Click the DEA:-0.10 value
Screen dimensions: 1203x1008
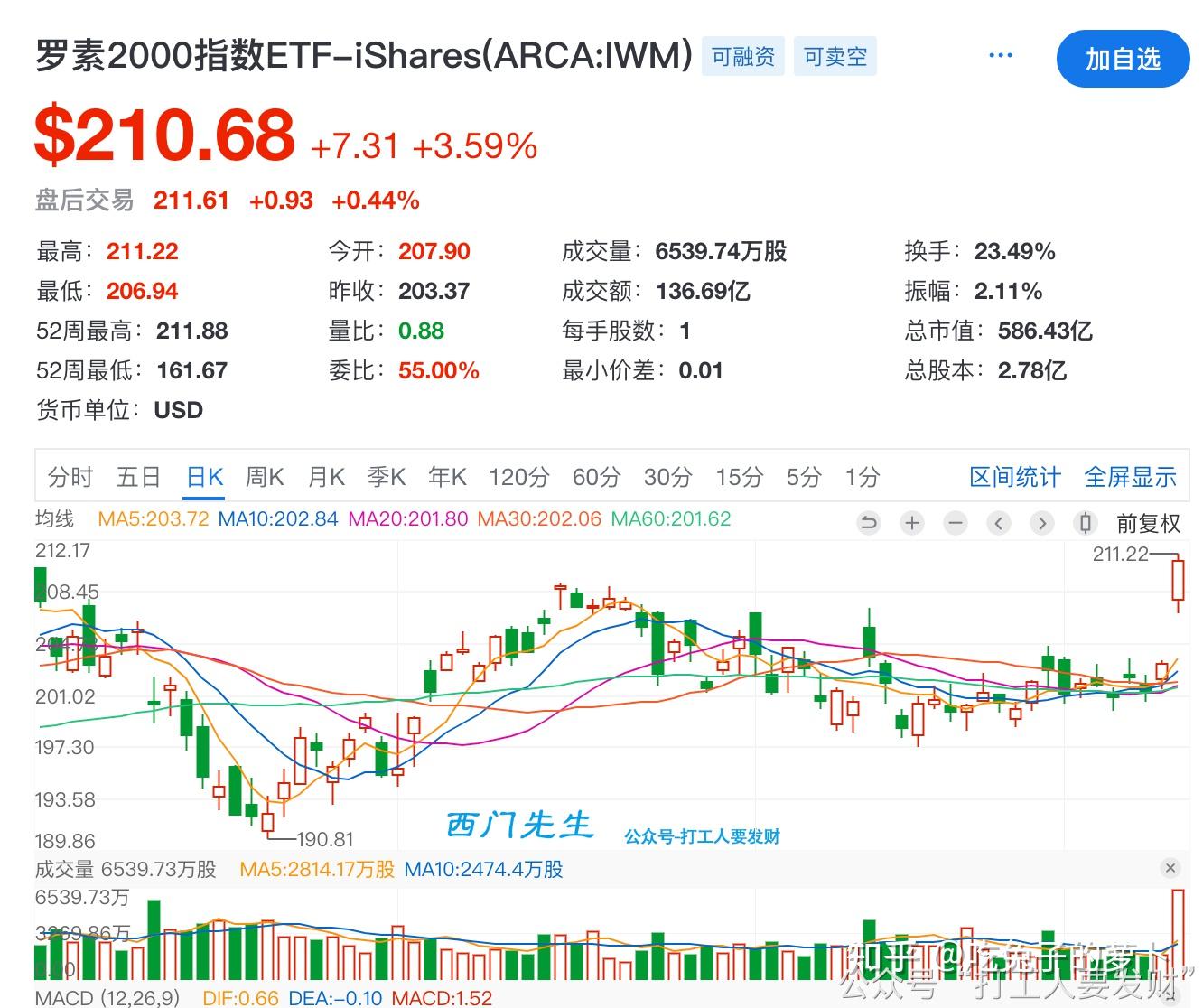pyautogui.click(x=335, y=998)
